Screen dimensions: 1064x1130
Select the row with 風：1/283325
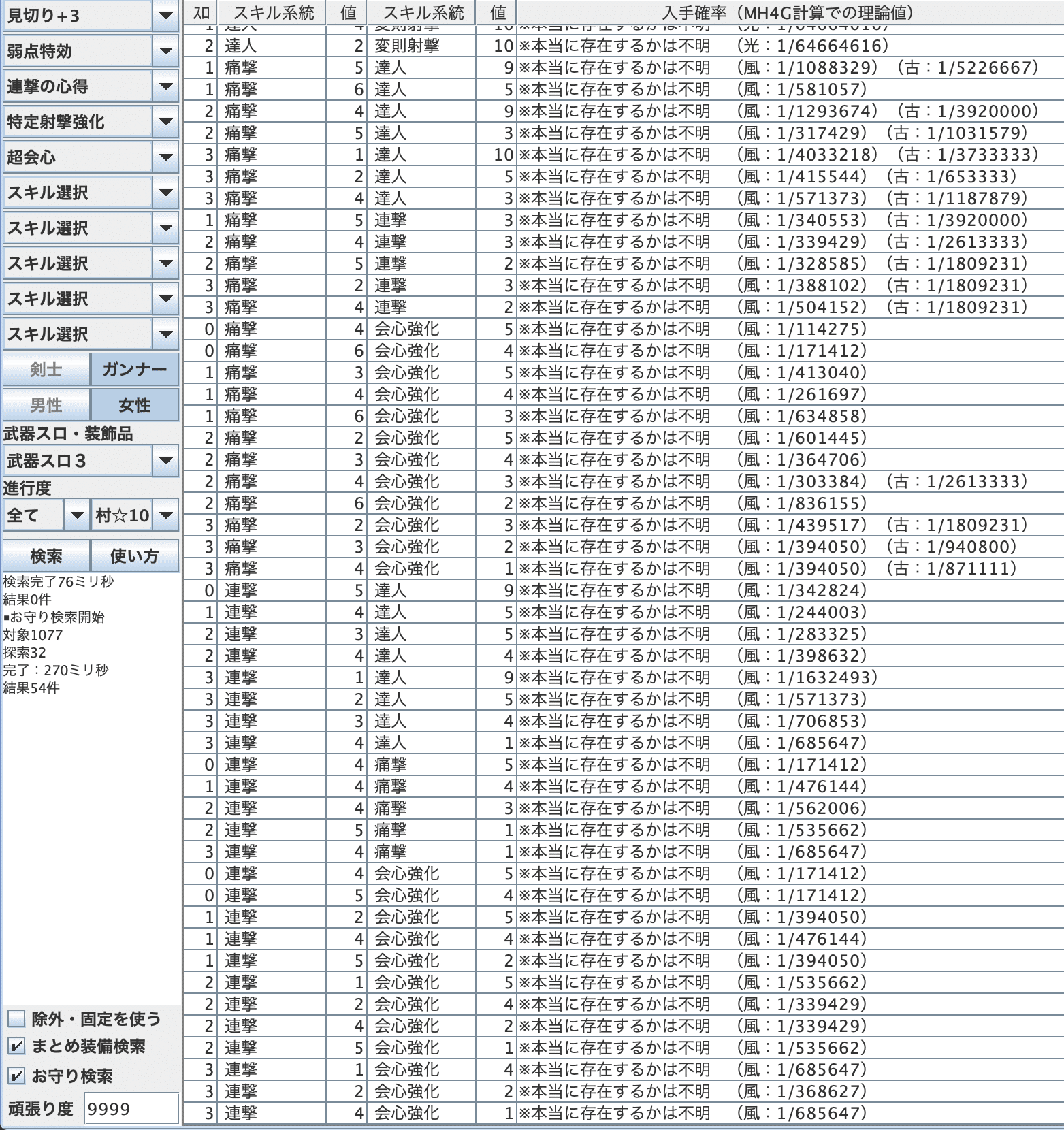pyautogui.click(x=623, y=634)
